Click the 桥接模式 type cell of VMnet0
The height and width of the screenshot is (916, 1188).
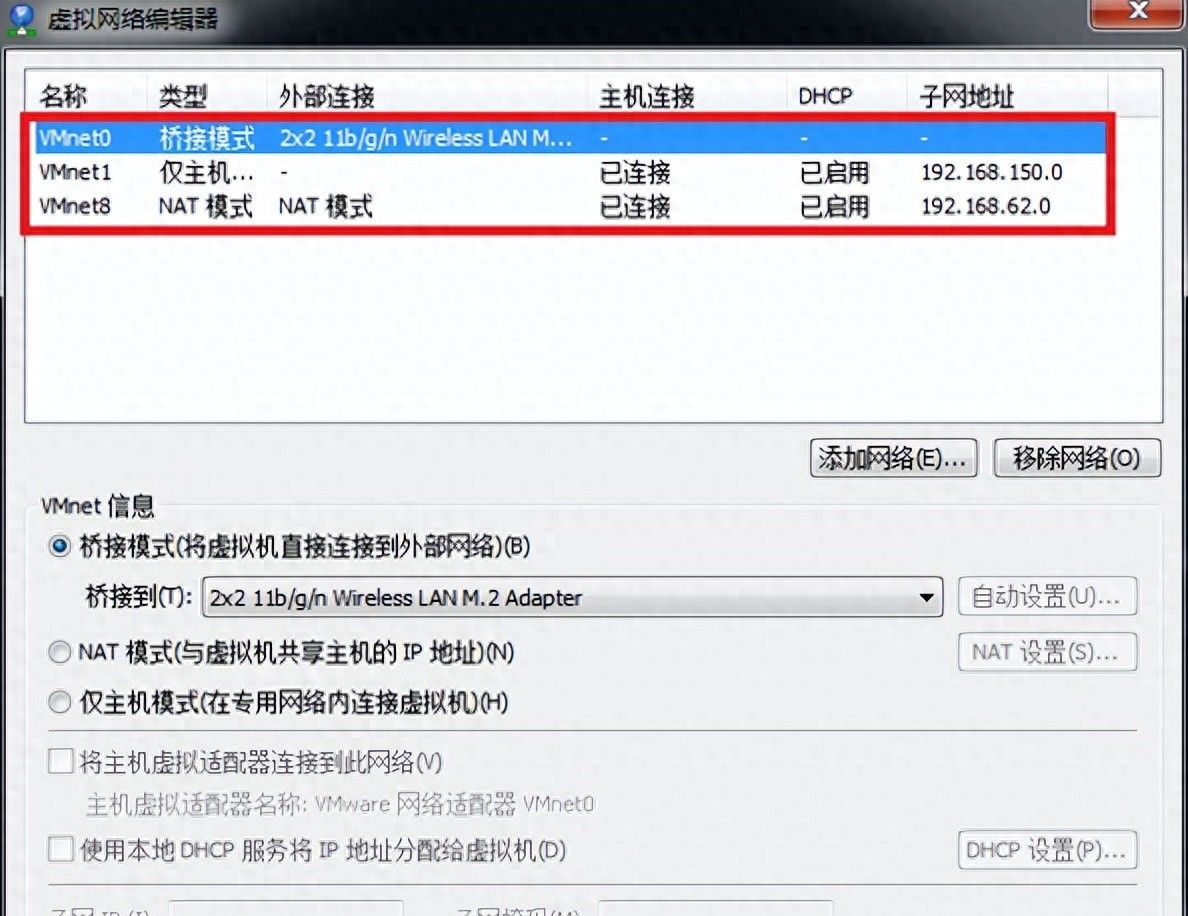[207, 138]
